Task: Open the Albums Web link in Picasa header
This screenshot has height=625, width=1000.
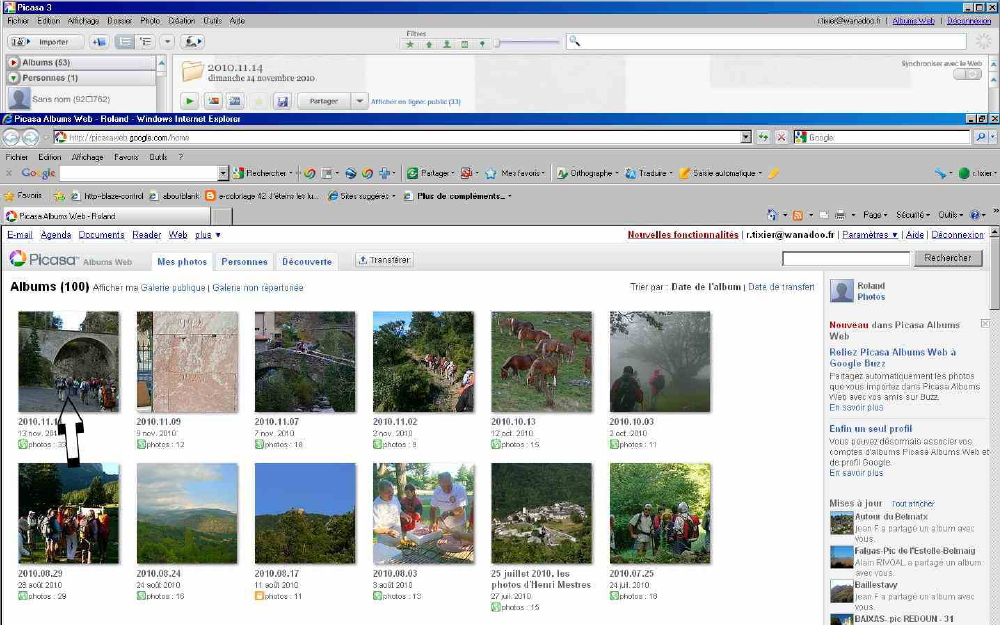Action: [x=913, y=20]
